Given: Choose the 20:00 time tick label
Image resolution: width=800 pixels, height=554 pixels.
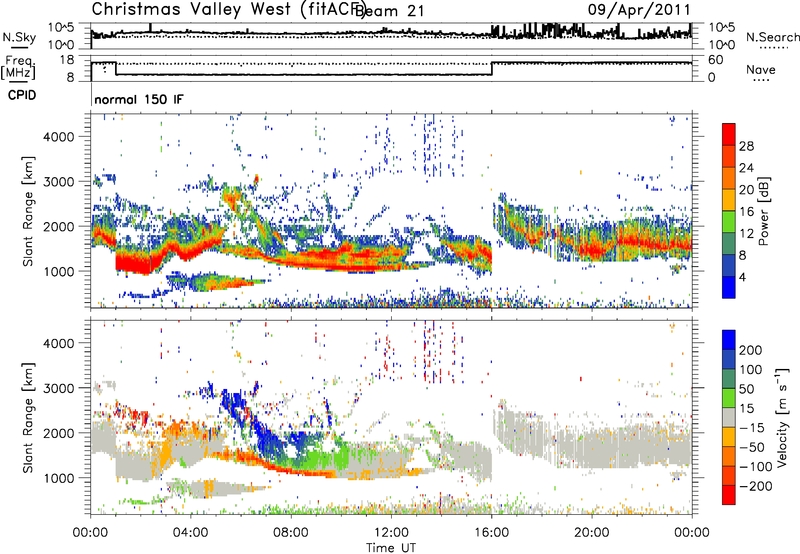Looking at the screenshot, I should click(591, 533).
